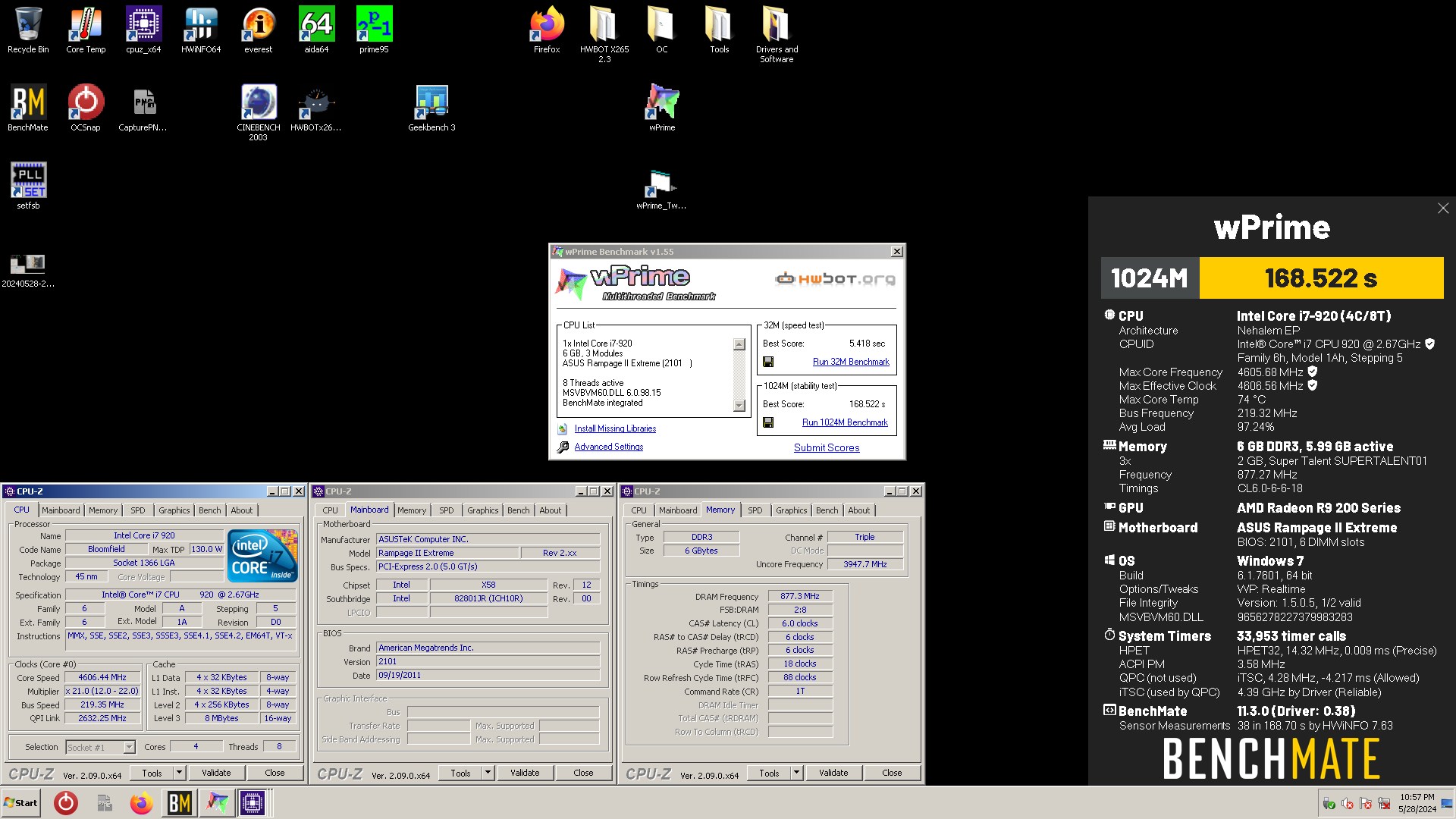Launch BenchMate desktop shortcut
The height and width of the screenshot is (819, 1456).
[28, 108]
